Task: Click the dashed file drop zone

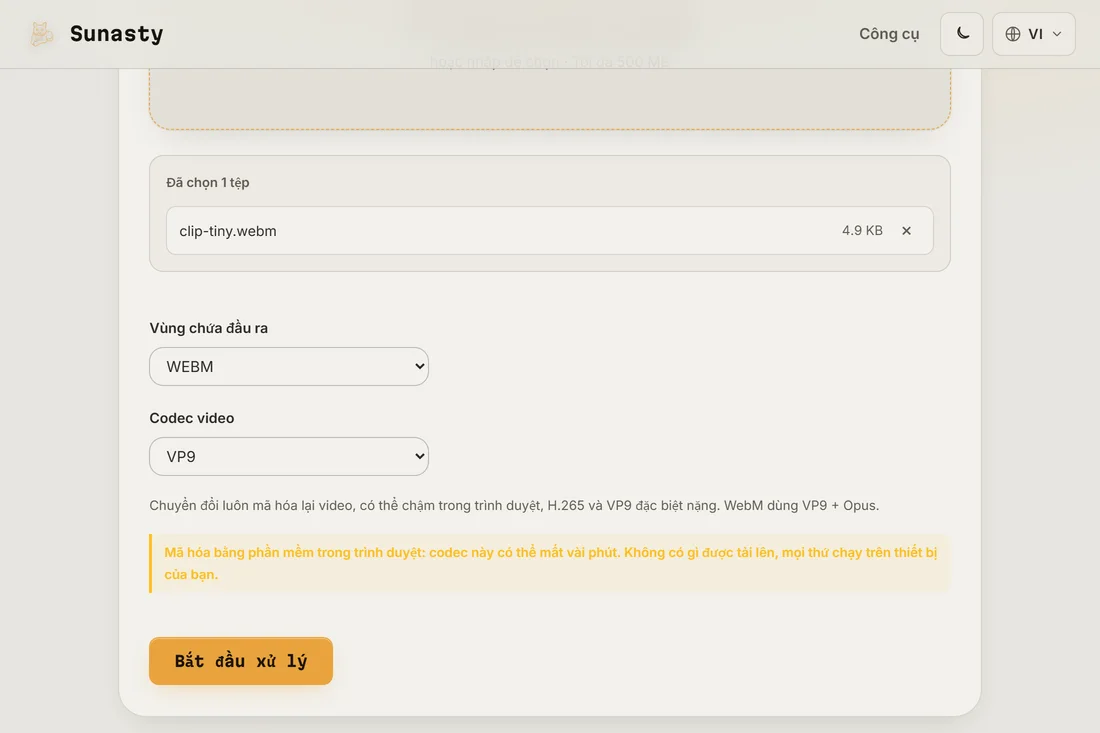Action: coord(550,98)
